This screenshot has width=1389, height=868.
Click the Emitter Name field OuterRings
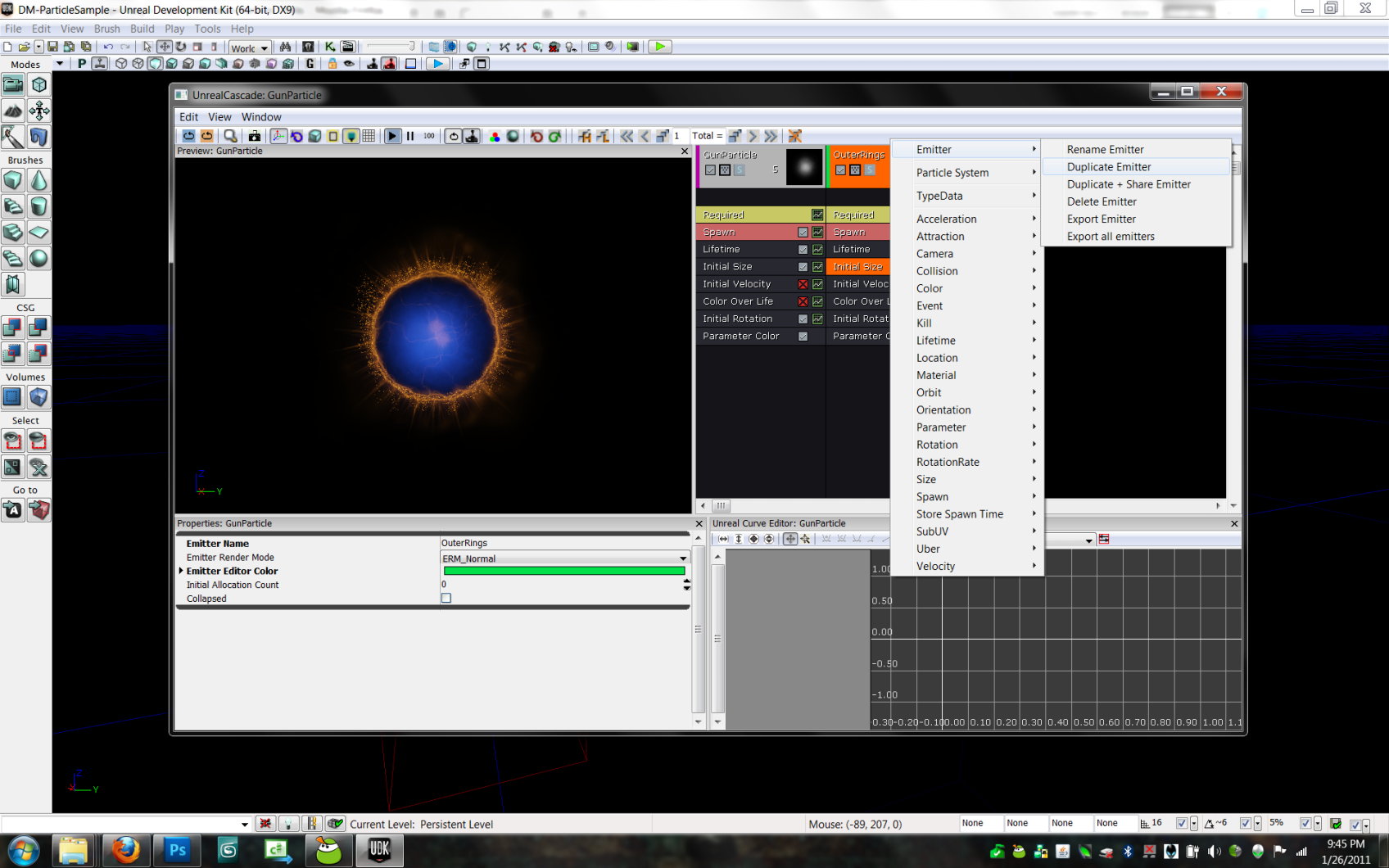pos(565,543)
